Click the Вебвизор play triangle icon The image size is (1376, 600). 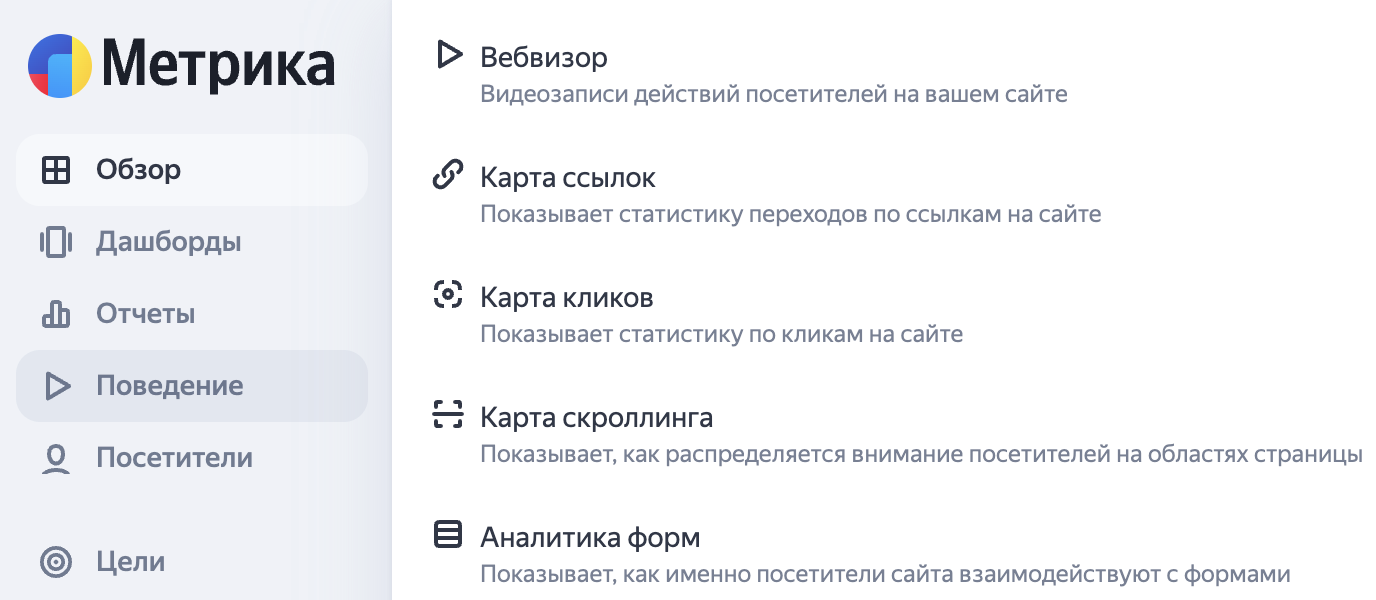point(449,55)
